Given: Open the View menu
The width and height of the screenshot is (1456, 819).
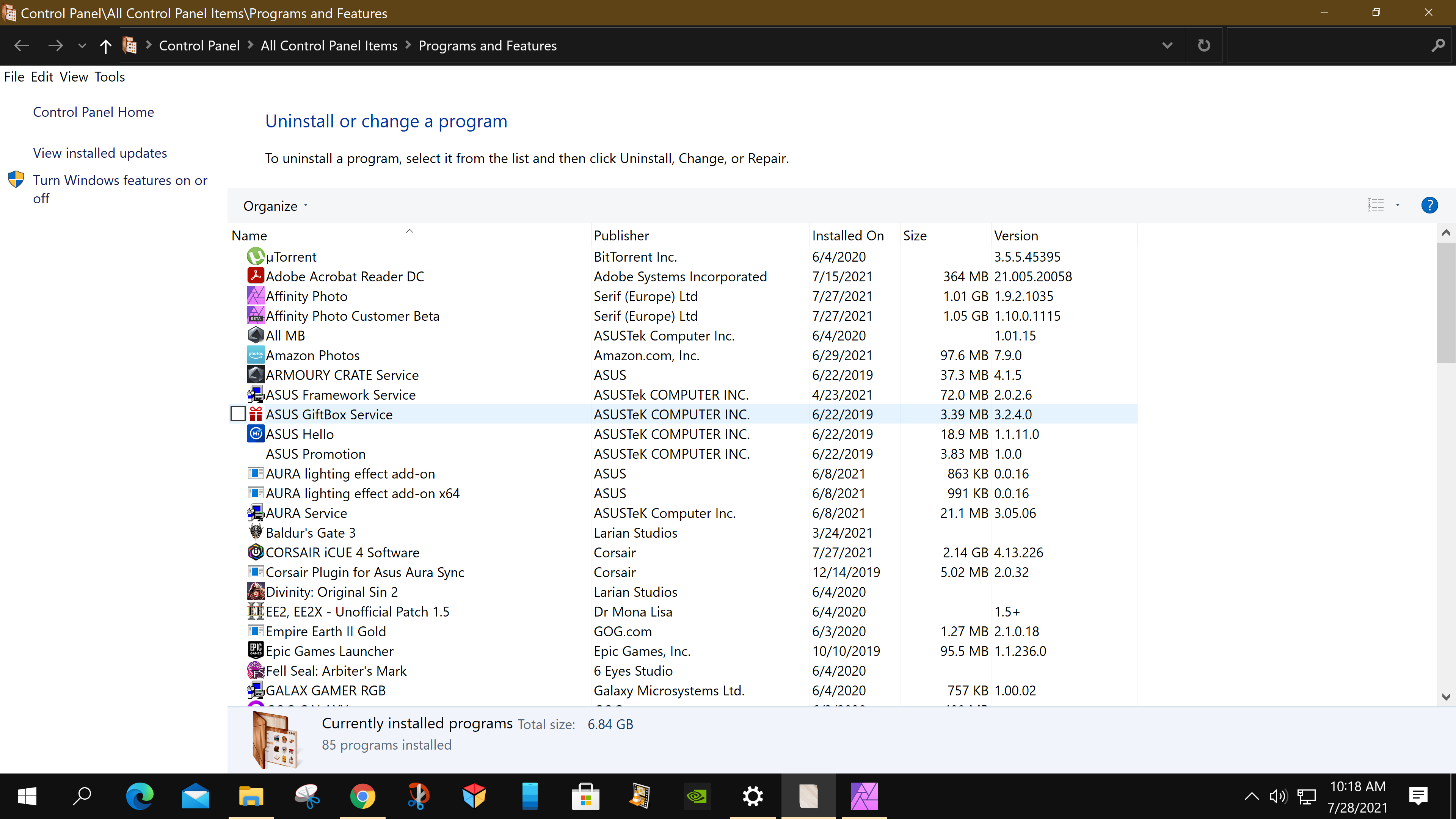Looking at the screenshot, I should (74, 76).
